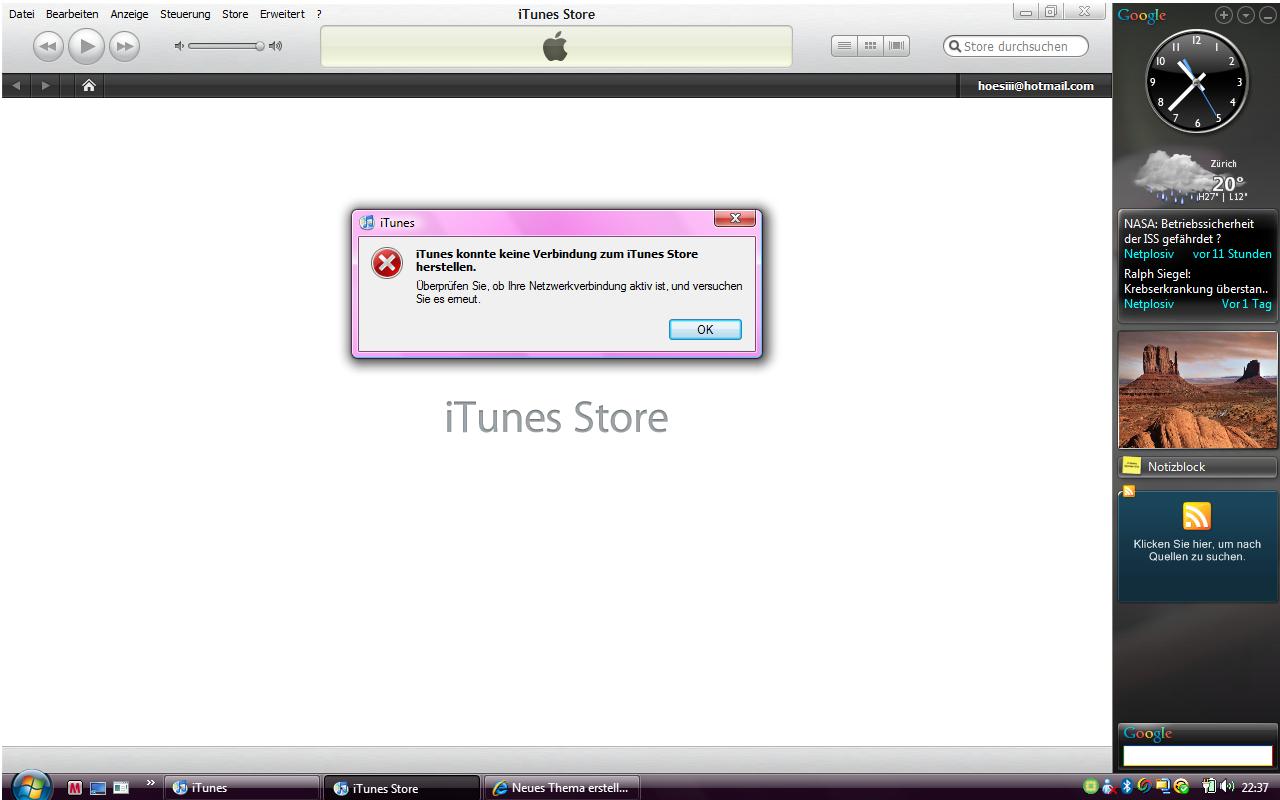Click the taskbar clock 22:37
The width and height of the screenshot is (1280, 800).
point(1255,788)
